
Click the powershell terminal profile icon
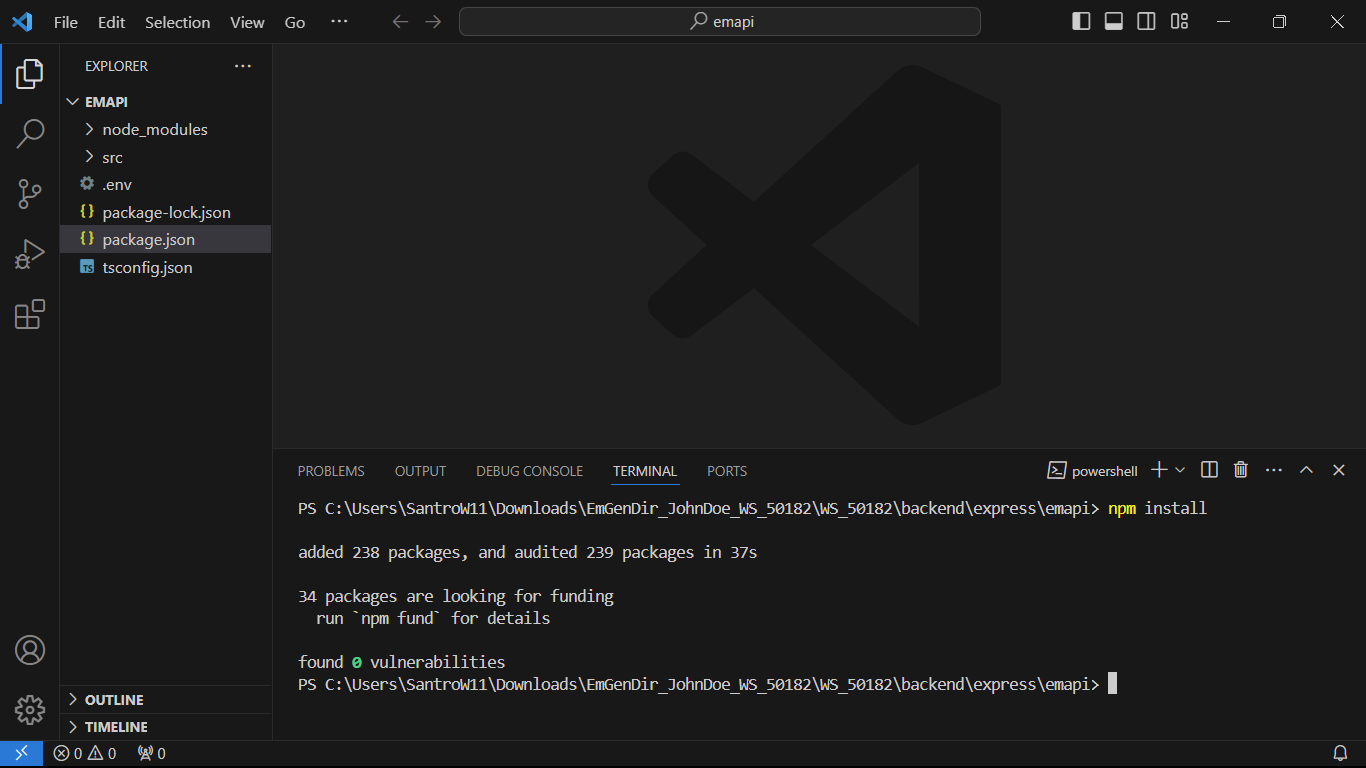pos(1056,470)
